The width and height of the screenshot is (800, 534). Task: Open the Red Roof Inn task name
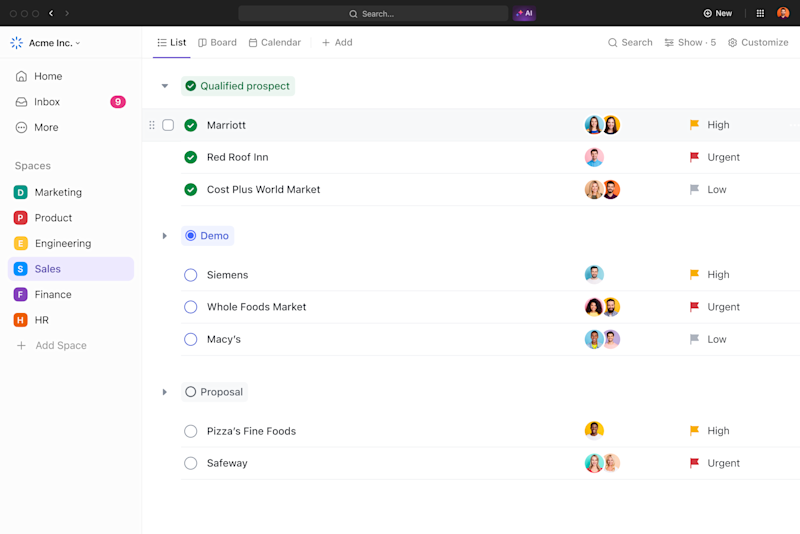[237, 157]
